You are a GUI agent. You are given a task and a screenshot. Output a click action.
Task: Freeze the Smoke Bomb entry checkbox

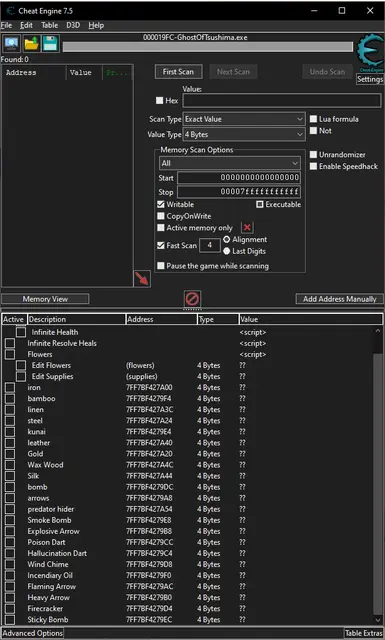pos(10,520)
